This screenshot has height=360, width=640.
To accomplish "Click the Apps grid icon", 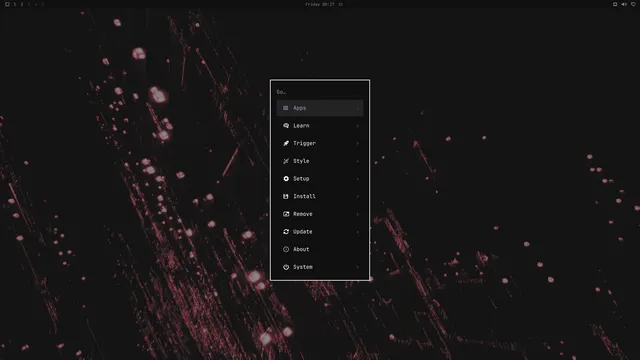I will point(286,108).
